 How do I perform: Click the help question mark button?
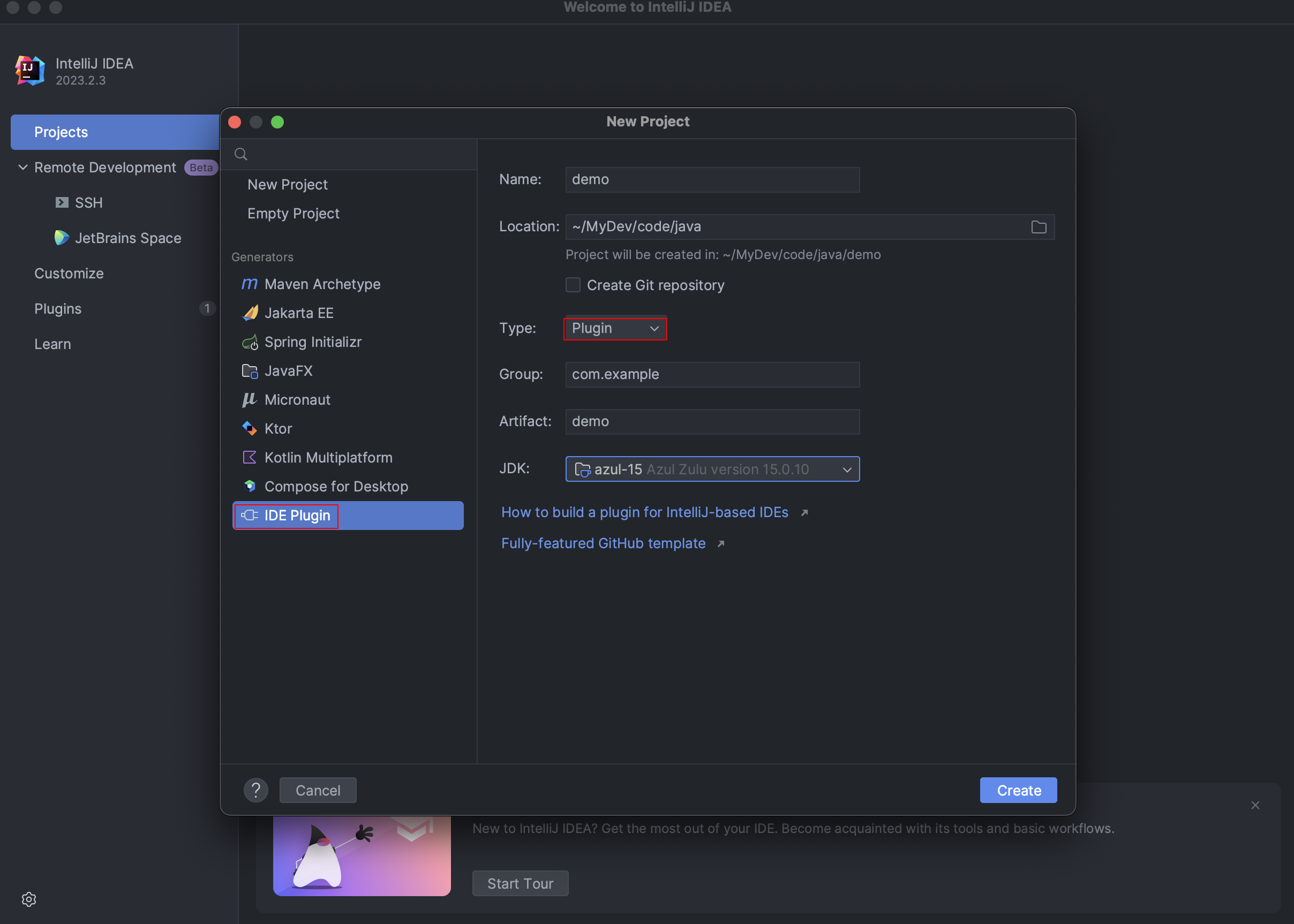[x=255, y=790]
